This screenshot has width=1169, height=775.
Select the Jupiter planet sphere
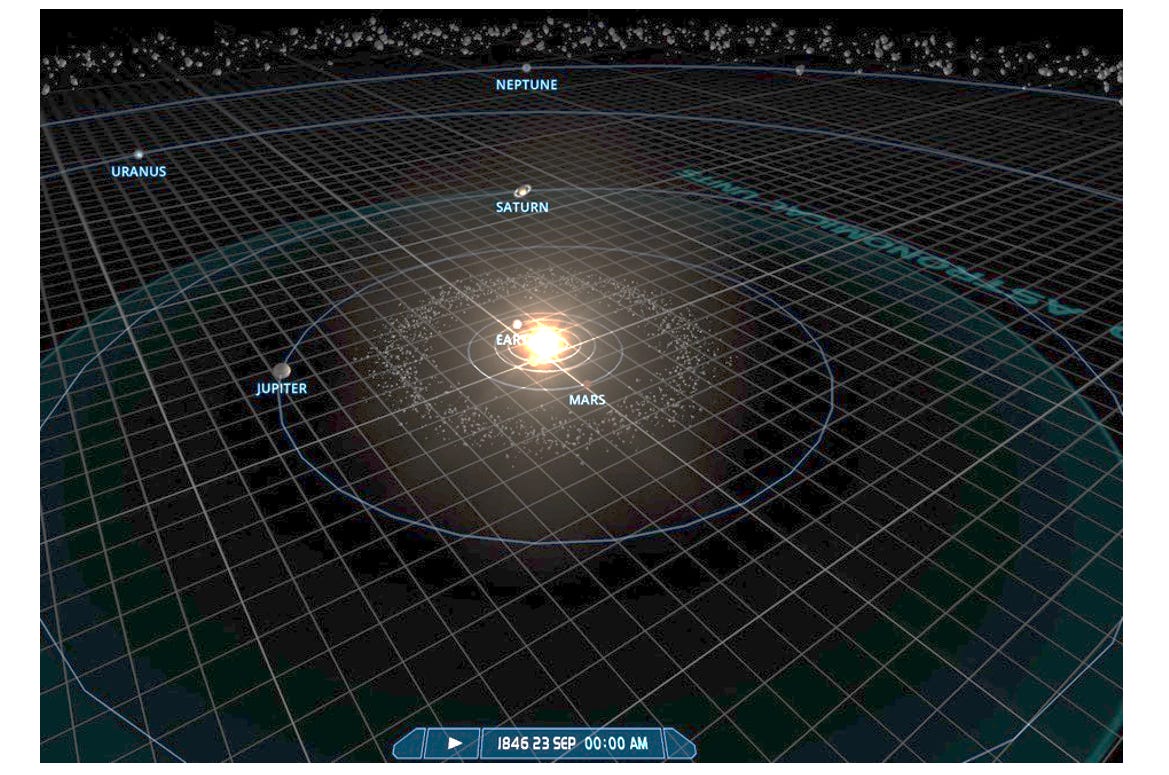click(282, 370)
